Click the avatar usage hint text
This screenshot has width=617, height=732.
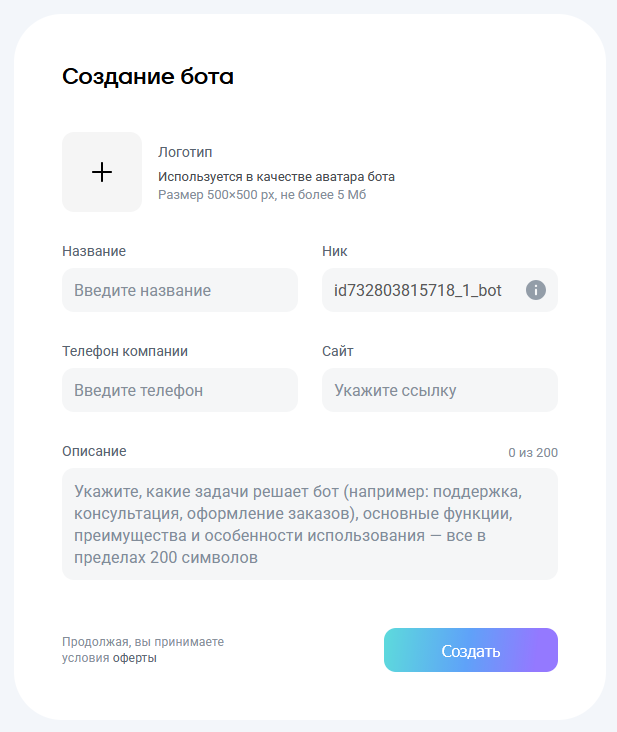click(x=276, y=177)
